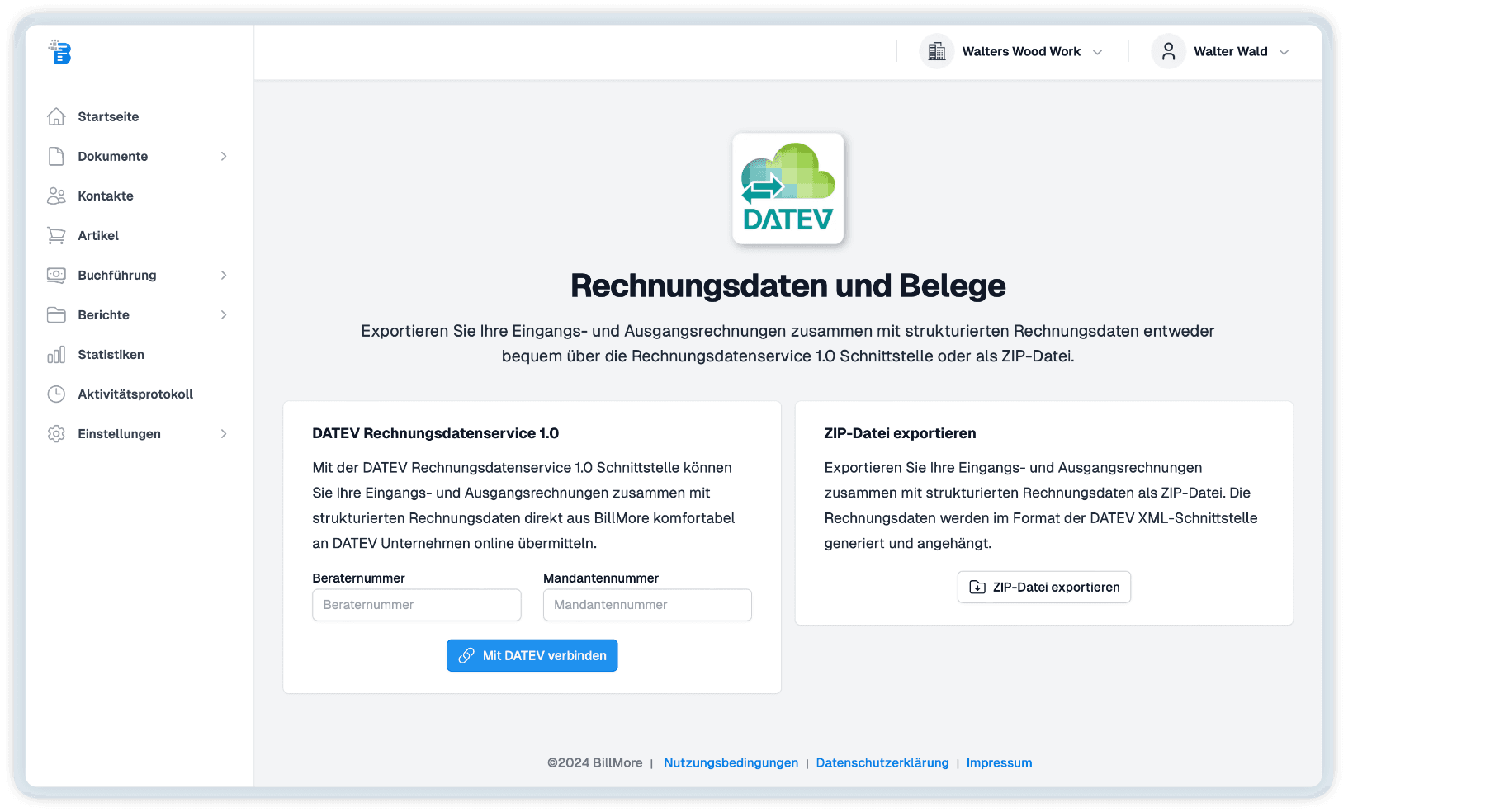Click the ZIP-Datei exportieren button
Screen dimensions: 1509x812
[1044, 587]
